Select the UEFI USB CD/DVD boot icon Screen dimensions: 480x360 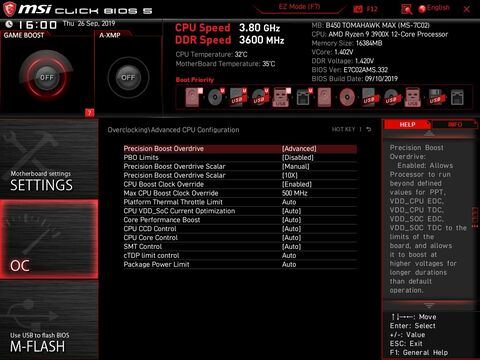point(260,97)
